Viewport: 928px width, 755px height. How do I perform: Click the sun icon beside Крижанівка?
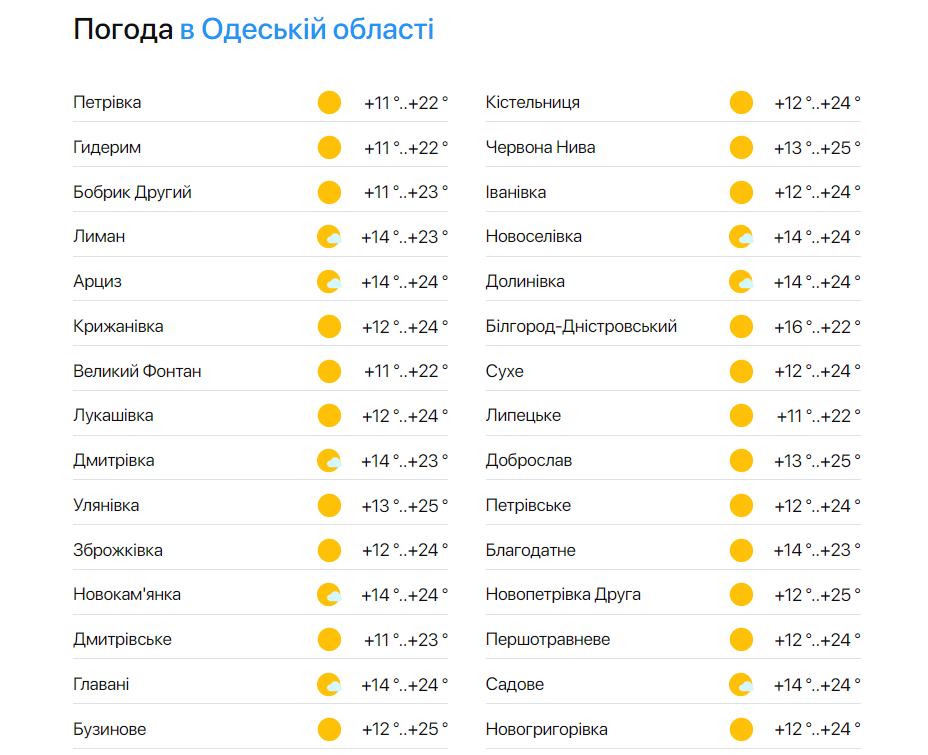329,325
